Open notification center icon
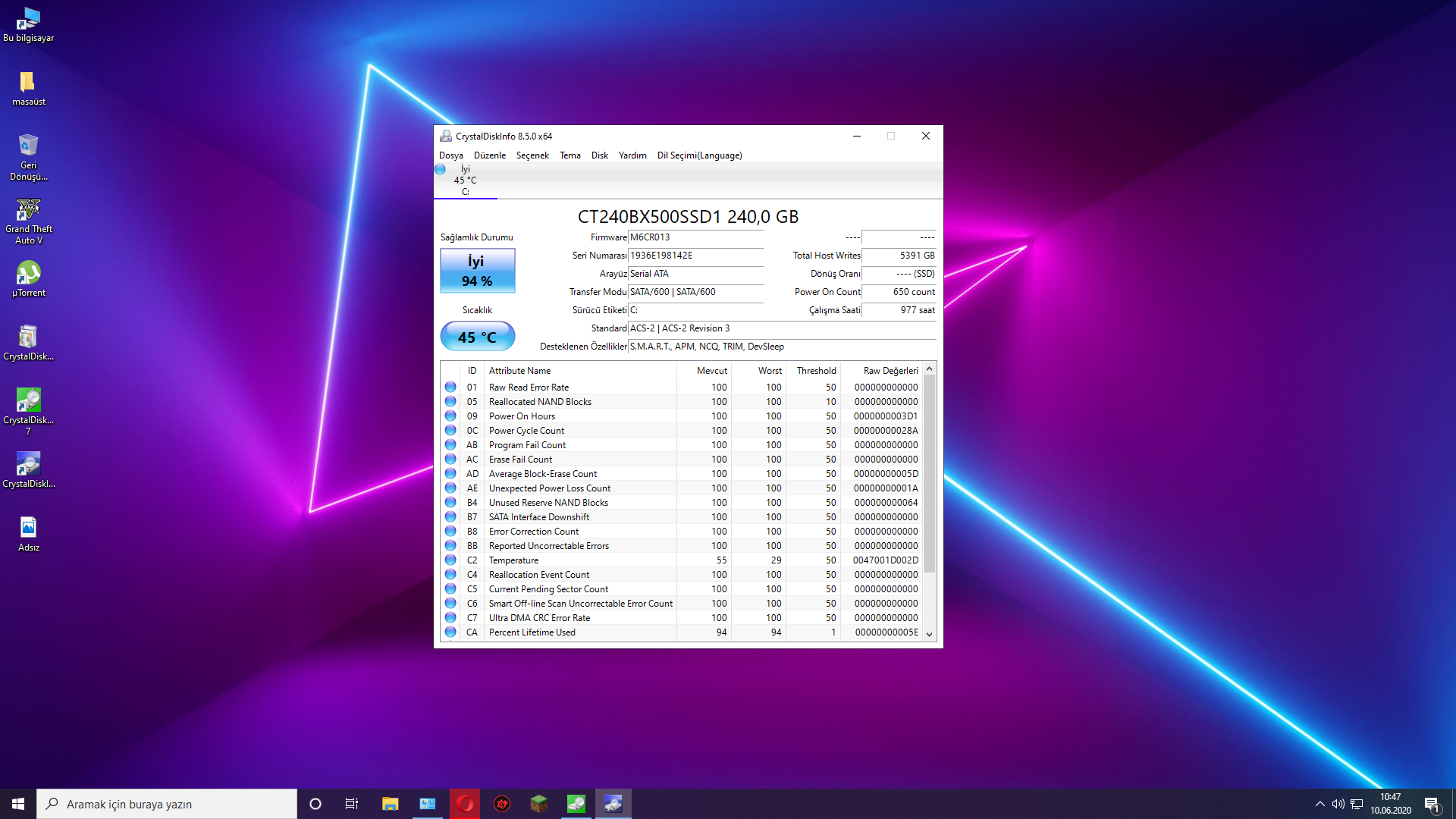 point(1432,804)
